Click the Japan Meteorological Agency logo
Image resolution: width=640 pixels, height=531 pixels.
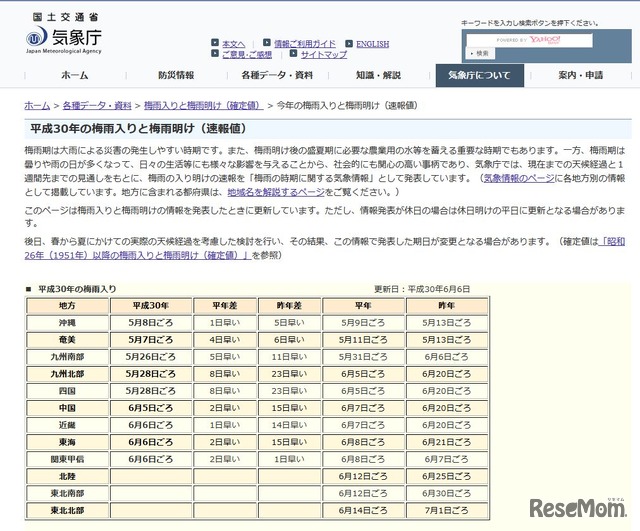click(x=64, y=33)
